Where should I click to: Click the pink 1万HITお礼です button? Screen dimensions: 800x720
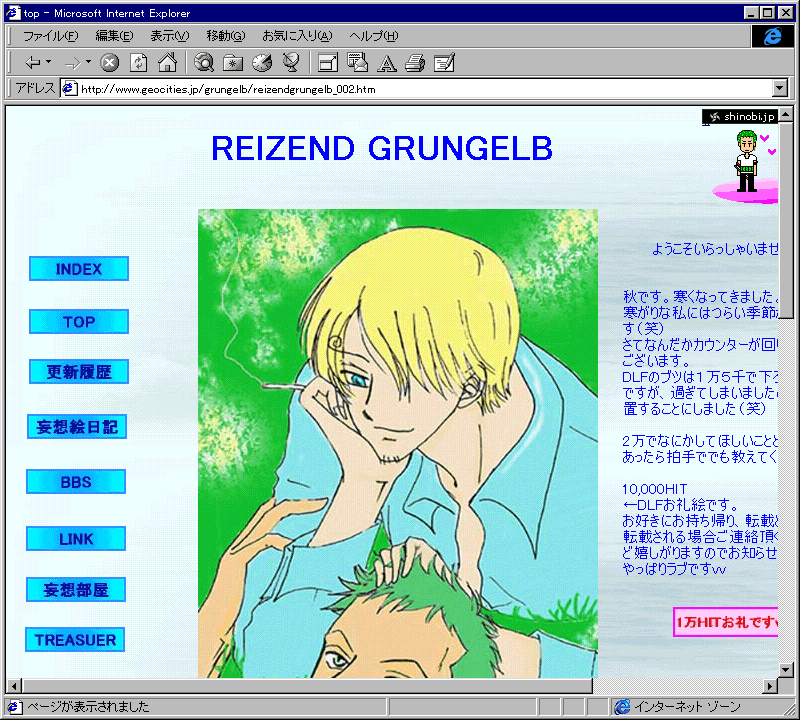(x=726, y=622)
